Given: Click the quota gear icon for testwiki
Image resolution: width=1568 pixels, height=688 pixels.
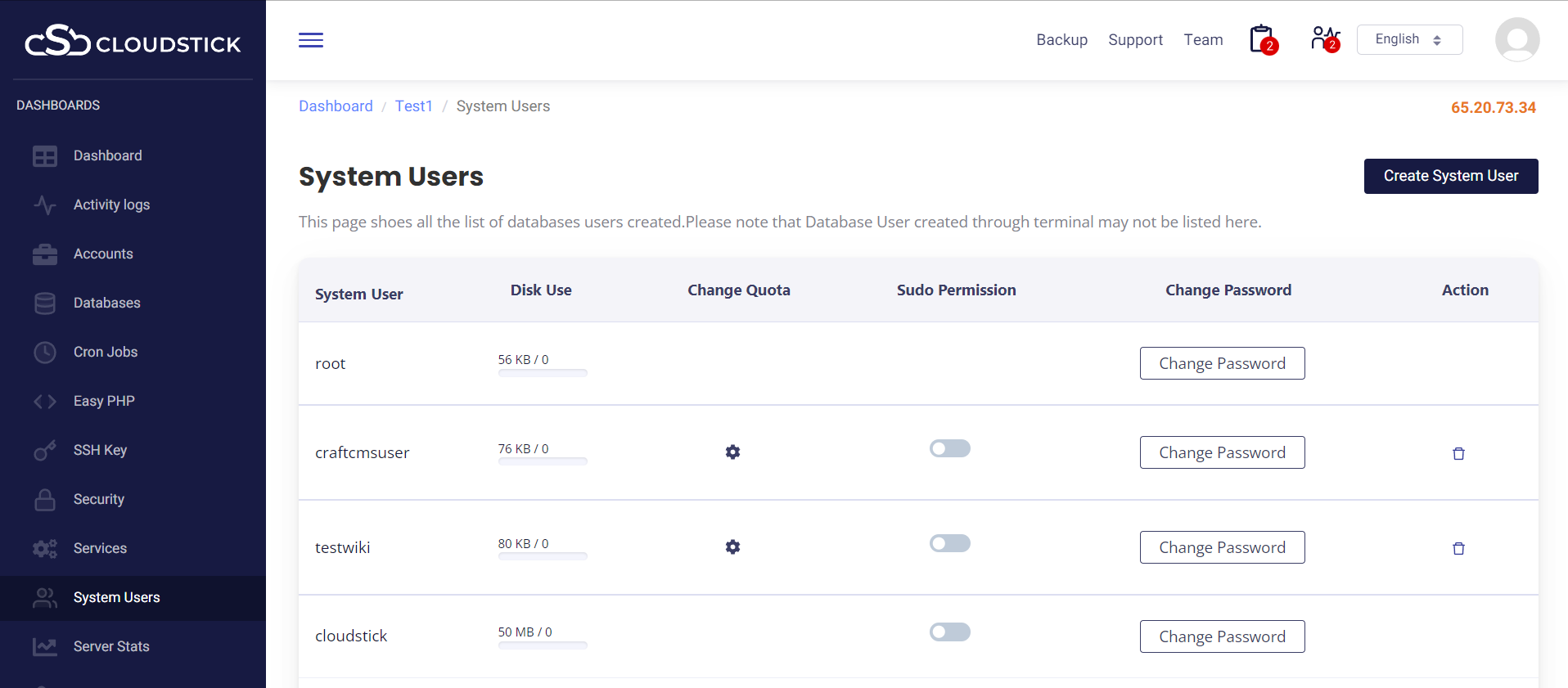Looking at the screenshot, I should (x=732, y=547).
